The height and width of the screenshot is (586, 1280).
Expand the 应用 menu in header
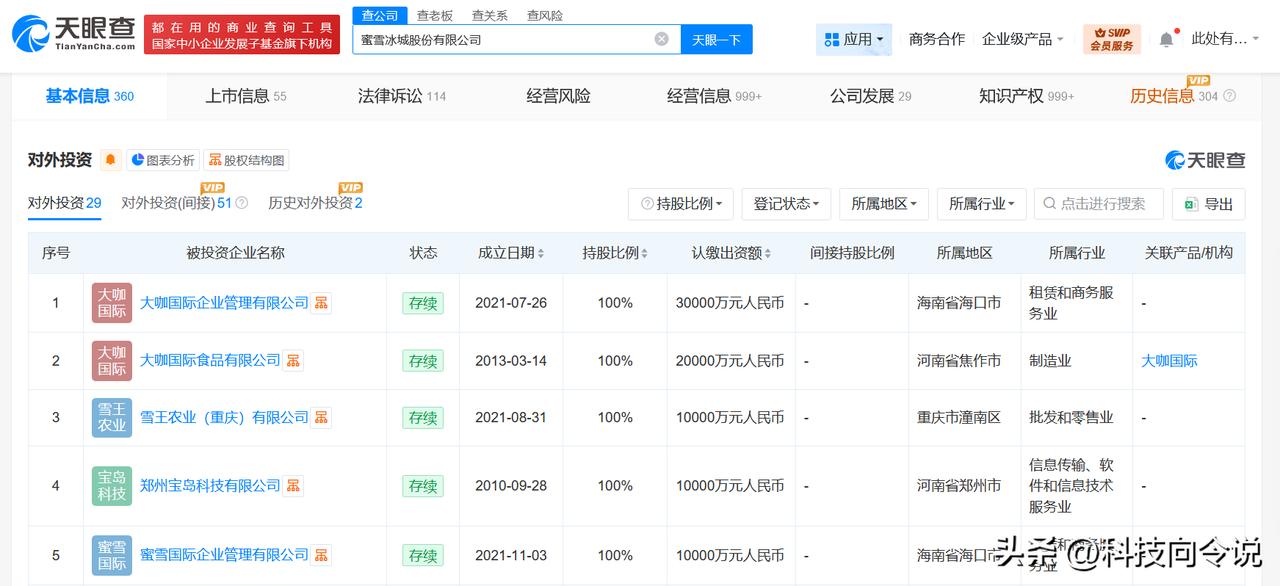(x=853, y=39)
